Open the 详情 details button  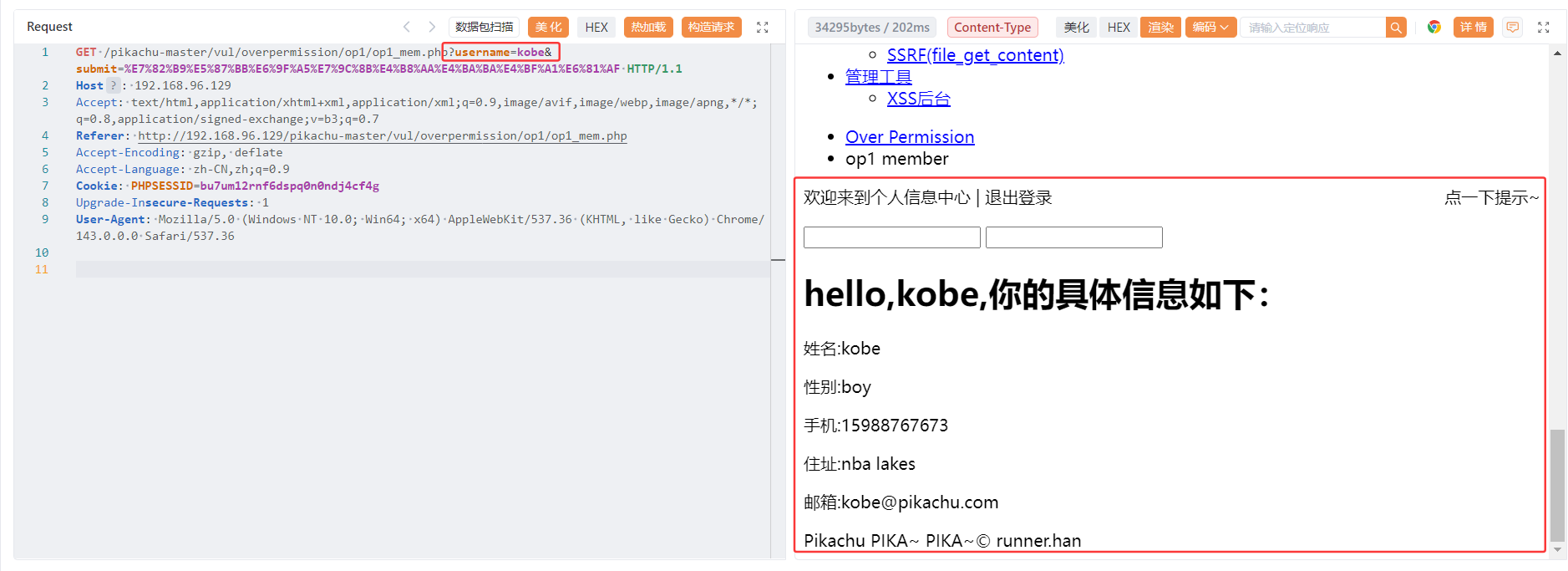pyautogui.click(x=1474, y=27)
